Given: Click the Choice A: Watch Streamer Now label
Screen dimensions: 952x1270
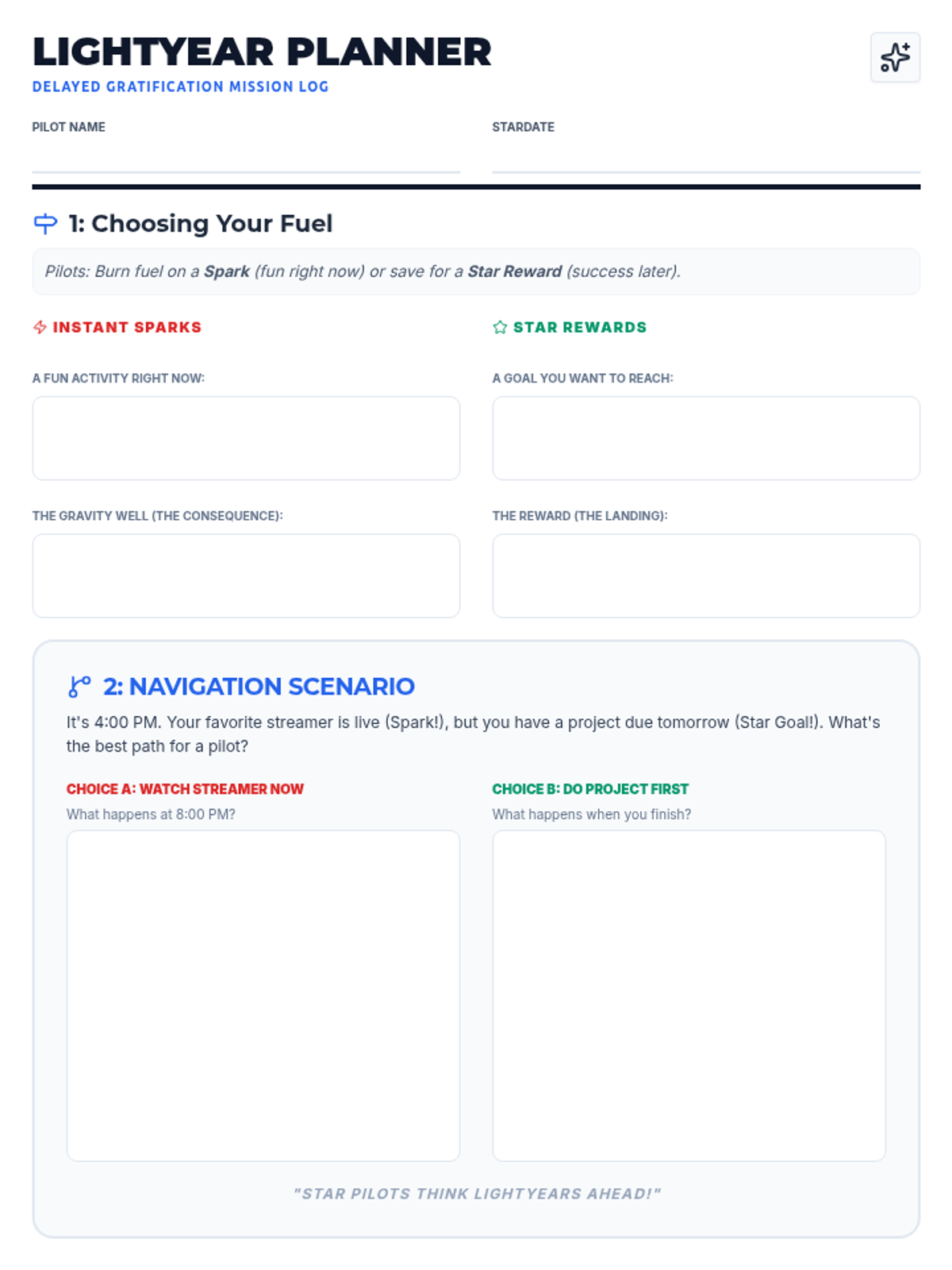Looking at the screenshot, I should [185, 789].
